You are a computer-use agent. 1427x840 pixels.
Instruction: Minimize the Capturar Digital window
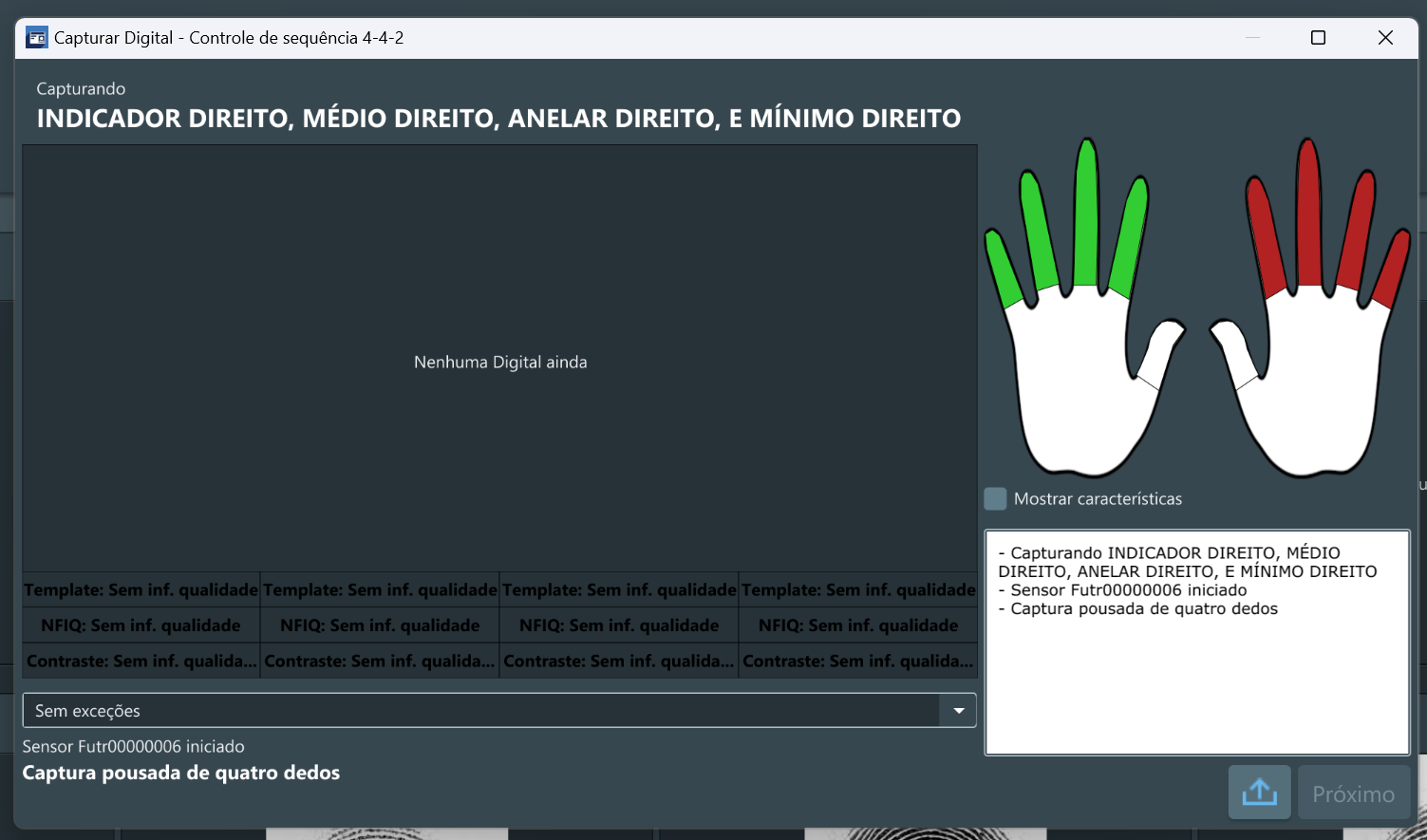pos(1252,38)
